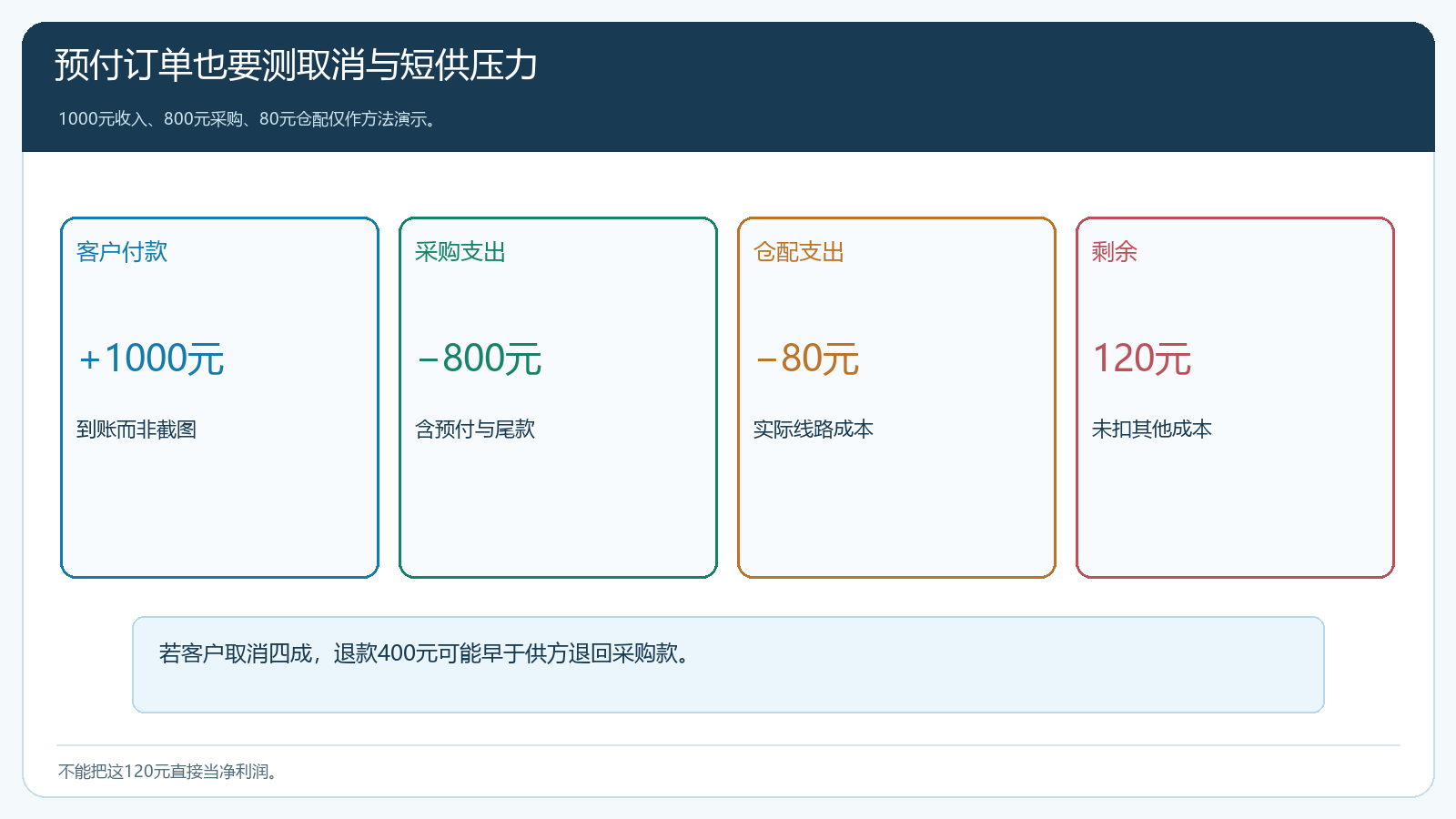Viewport: 1456px width, 819px height.
Task: Select the +1000元 amount
Action: tap(151, 359)
